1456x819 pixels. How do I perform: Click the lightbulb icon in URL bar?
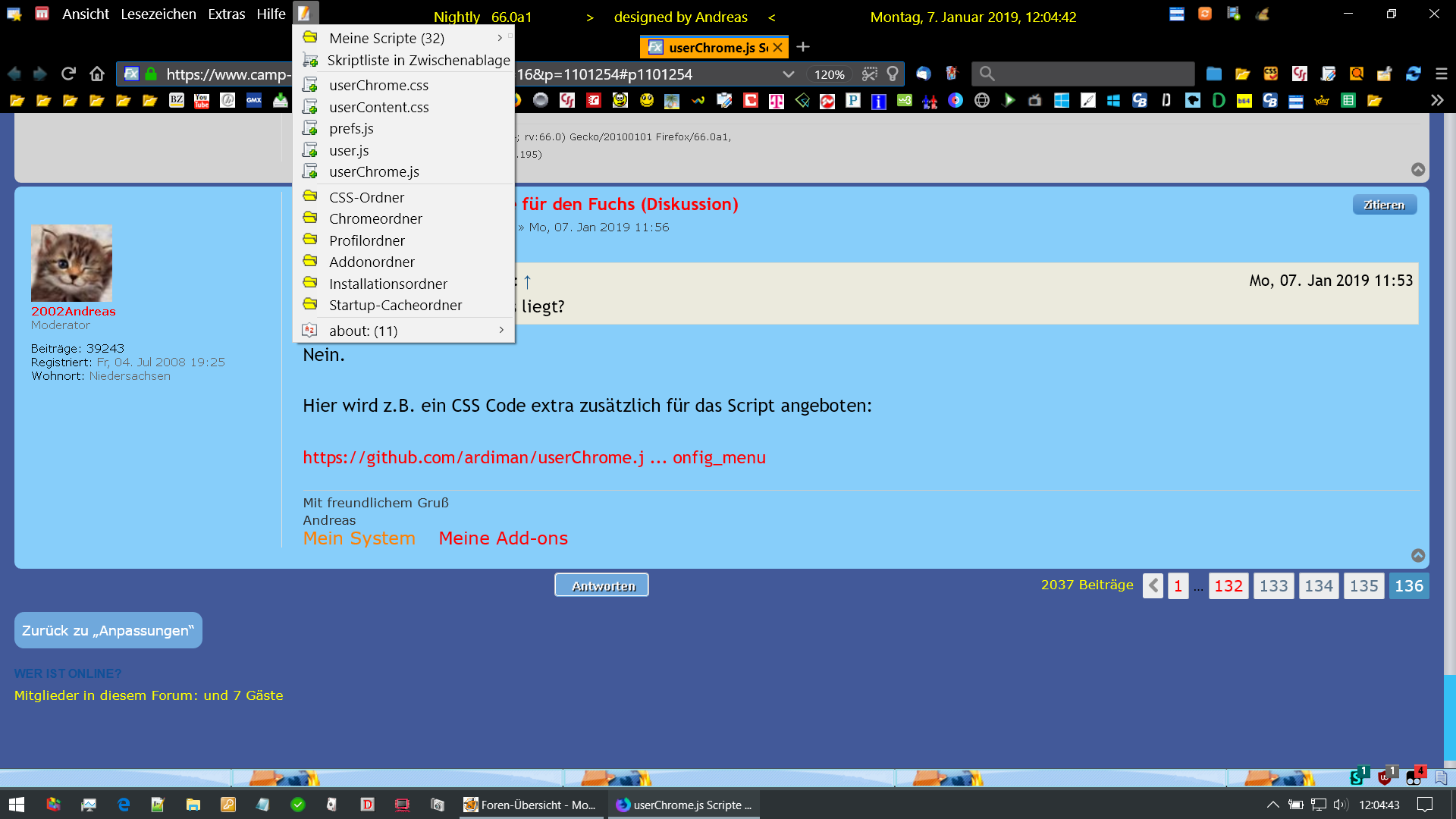click(893, 74)
